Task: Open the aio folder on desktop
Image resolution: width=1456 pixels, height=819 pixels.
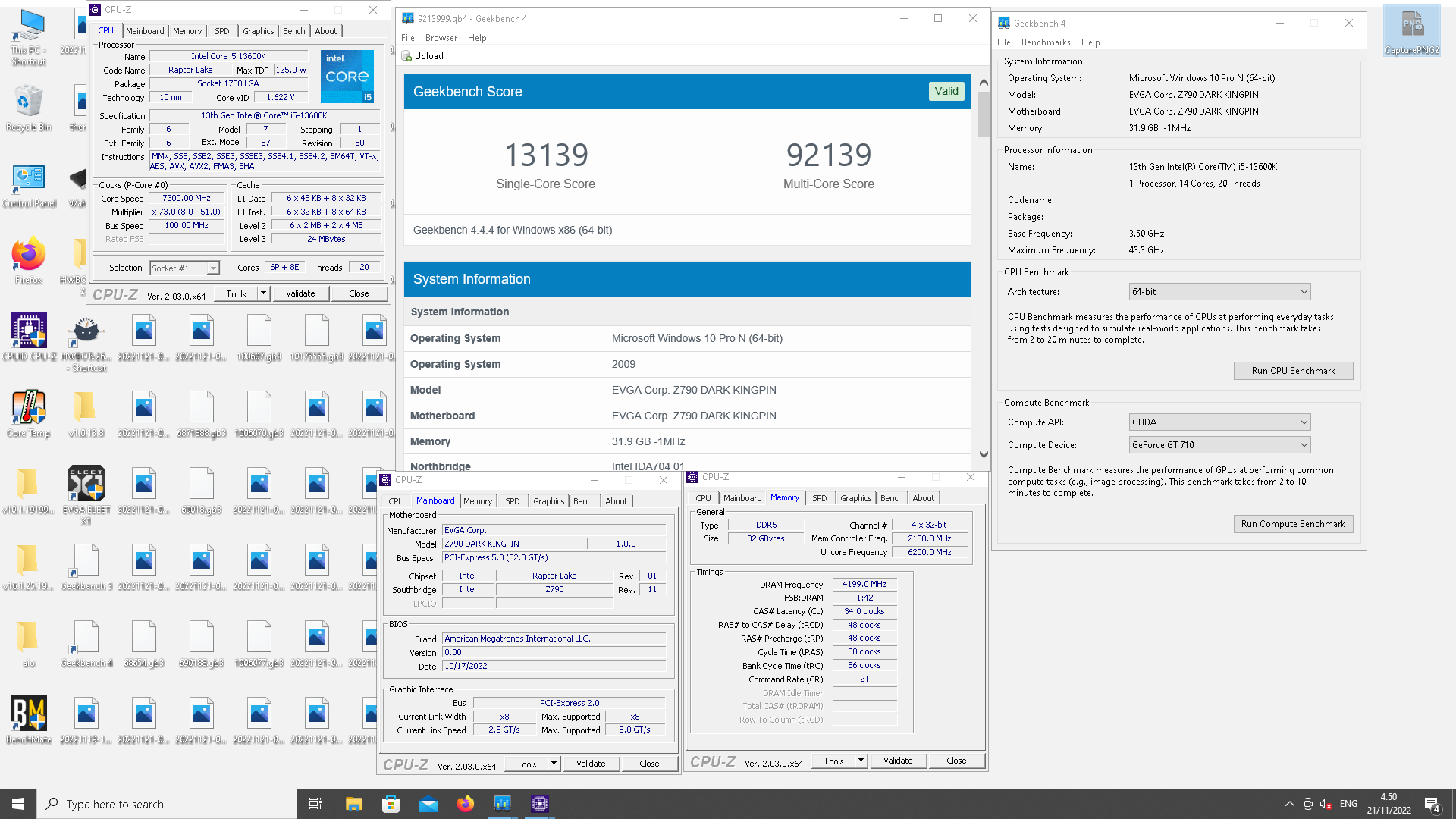Action: (29, 644)
